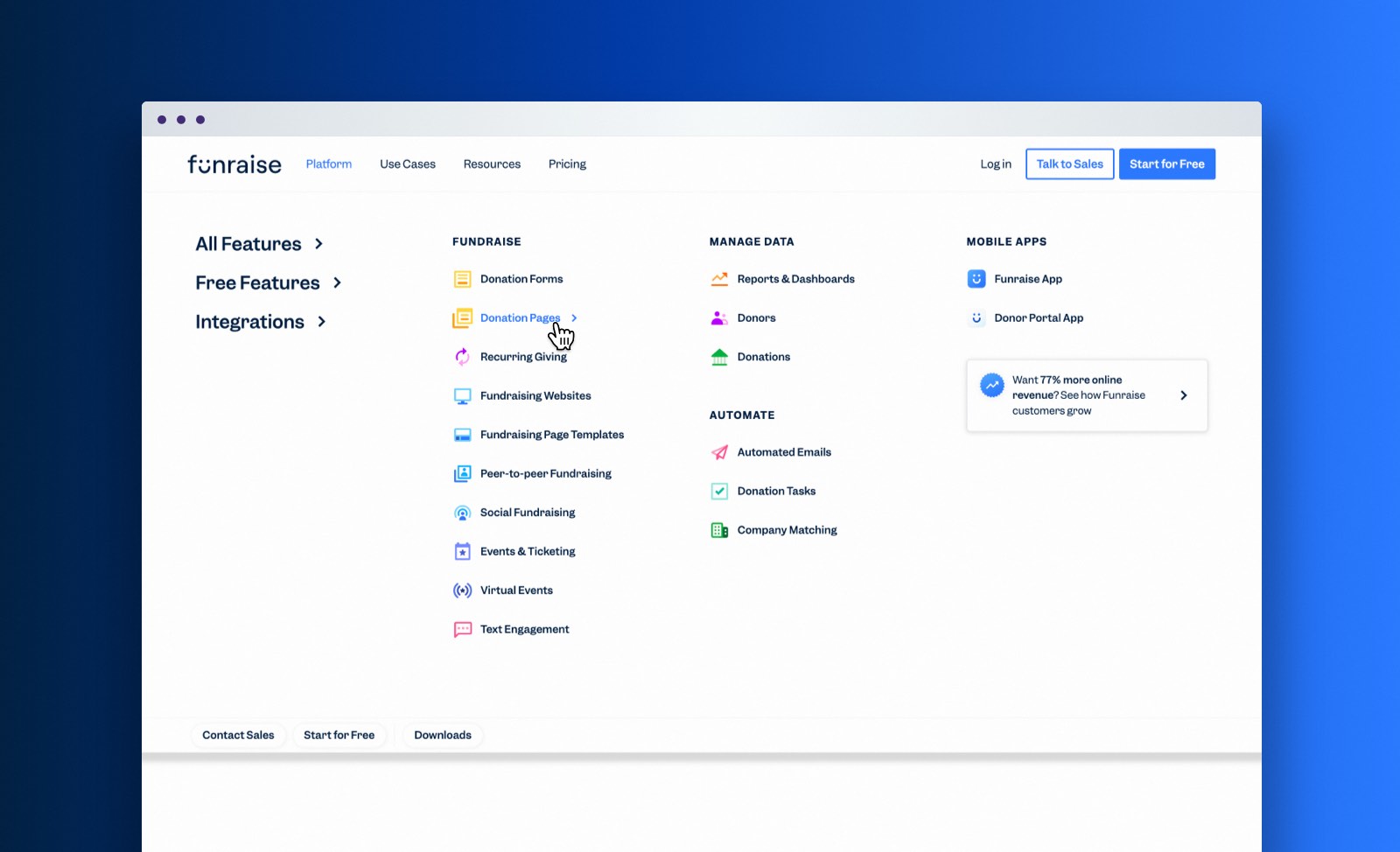Open the Company Matching link
1400x852 pixels.
[x=787, y=530]
